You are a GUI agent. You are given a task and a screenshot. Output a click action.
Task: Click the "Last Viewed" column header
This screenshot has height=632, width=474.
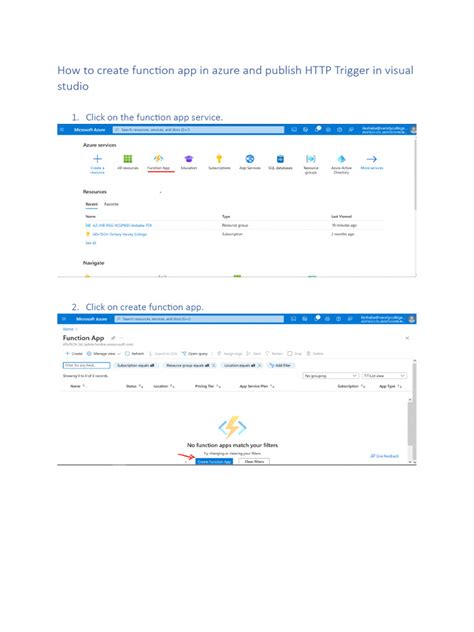341,216
